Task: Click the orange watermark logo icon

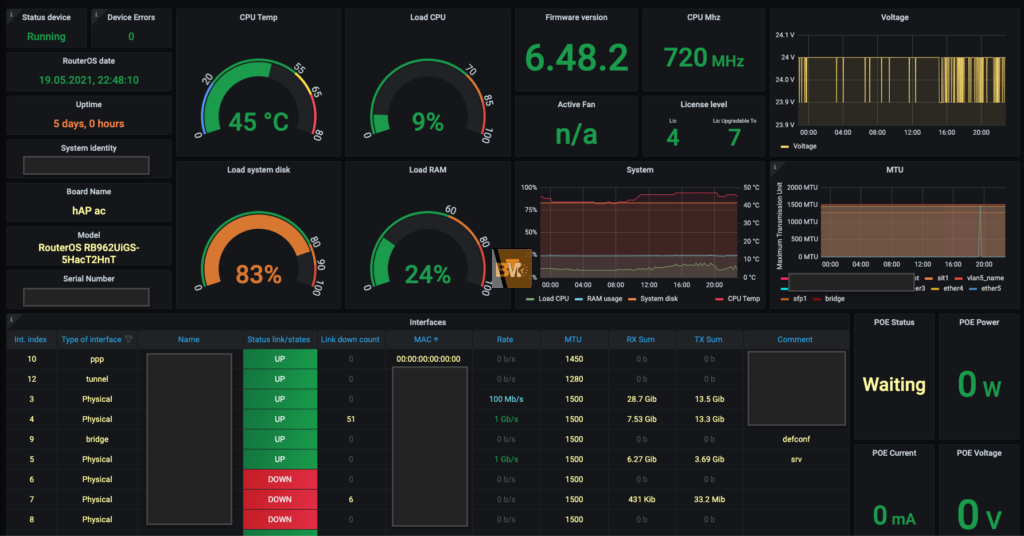Action: point(515,269)
